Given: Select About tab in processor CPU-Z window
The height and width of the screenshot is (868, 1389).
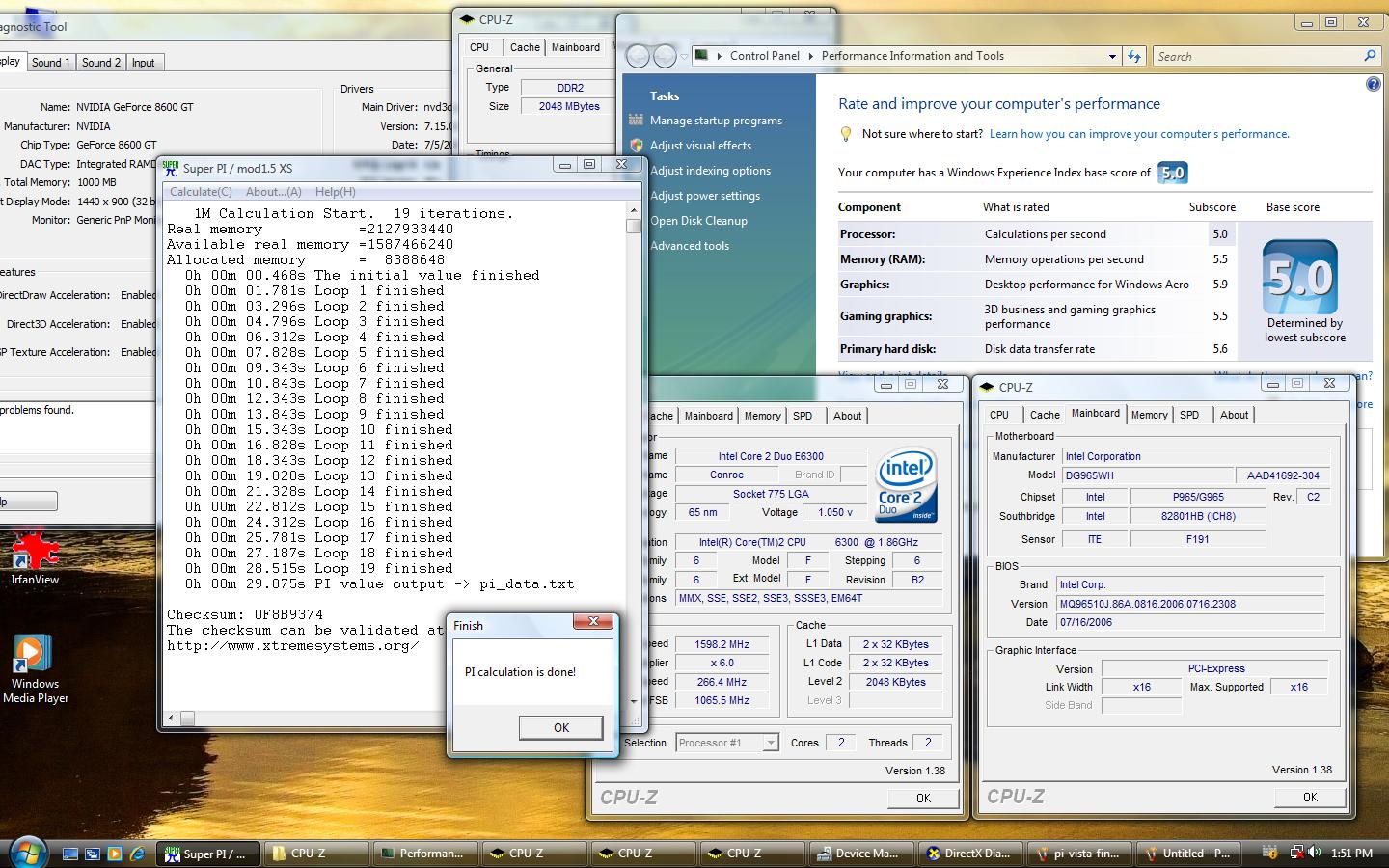Looking at the screenshot, I should [848, 416].
